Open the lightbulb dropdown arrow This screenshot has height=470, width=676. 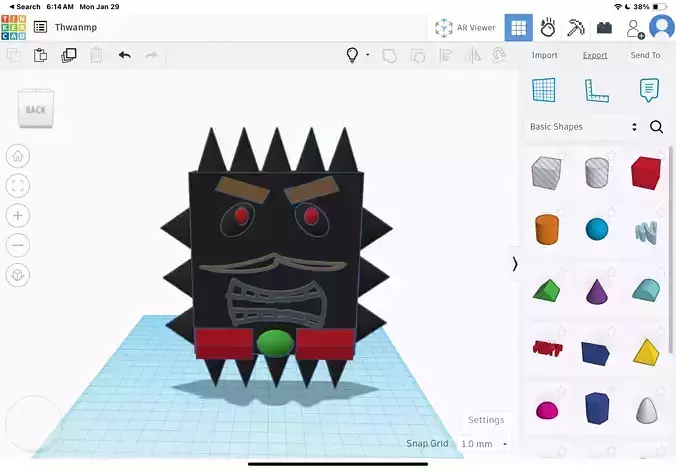click(368, 55)
